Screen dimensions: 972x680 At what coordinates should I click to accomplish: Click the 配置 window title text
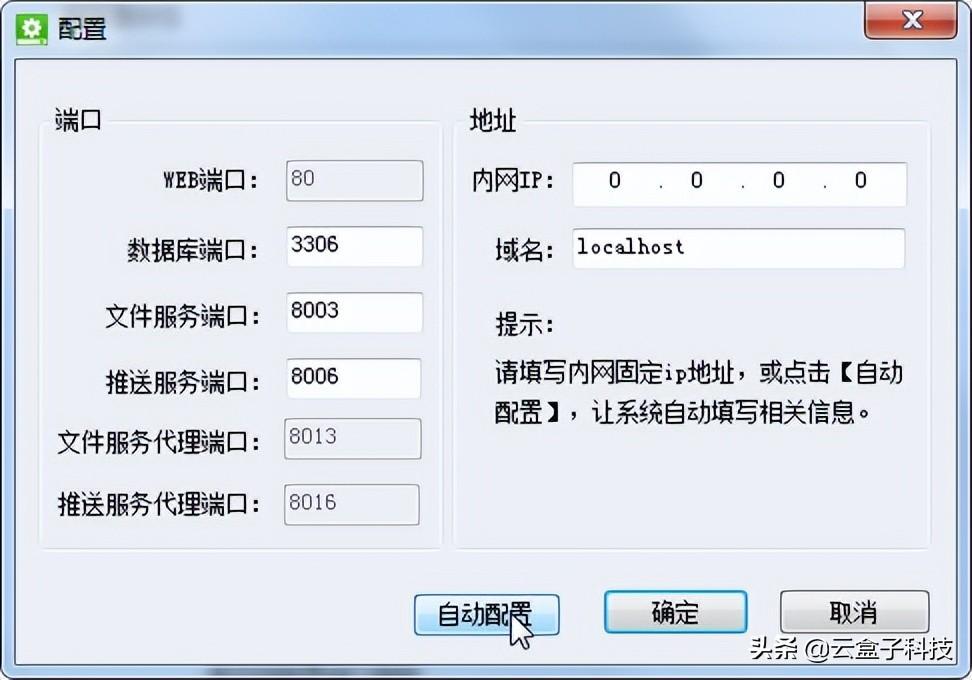click(x=82, y=29)
